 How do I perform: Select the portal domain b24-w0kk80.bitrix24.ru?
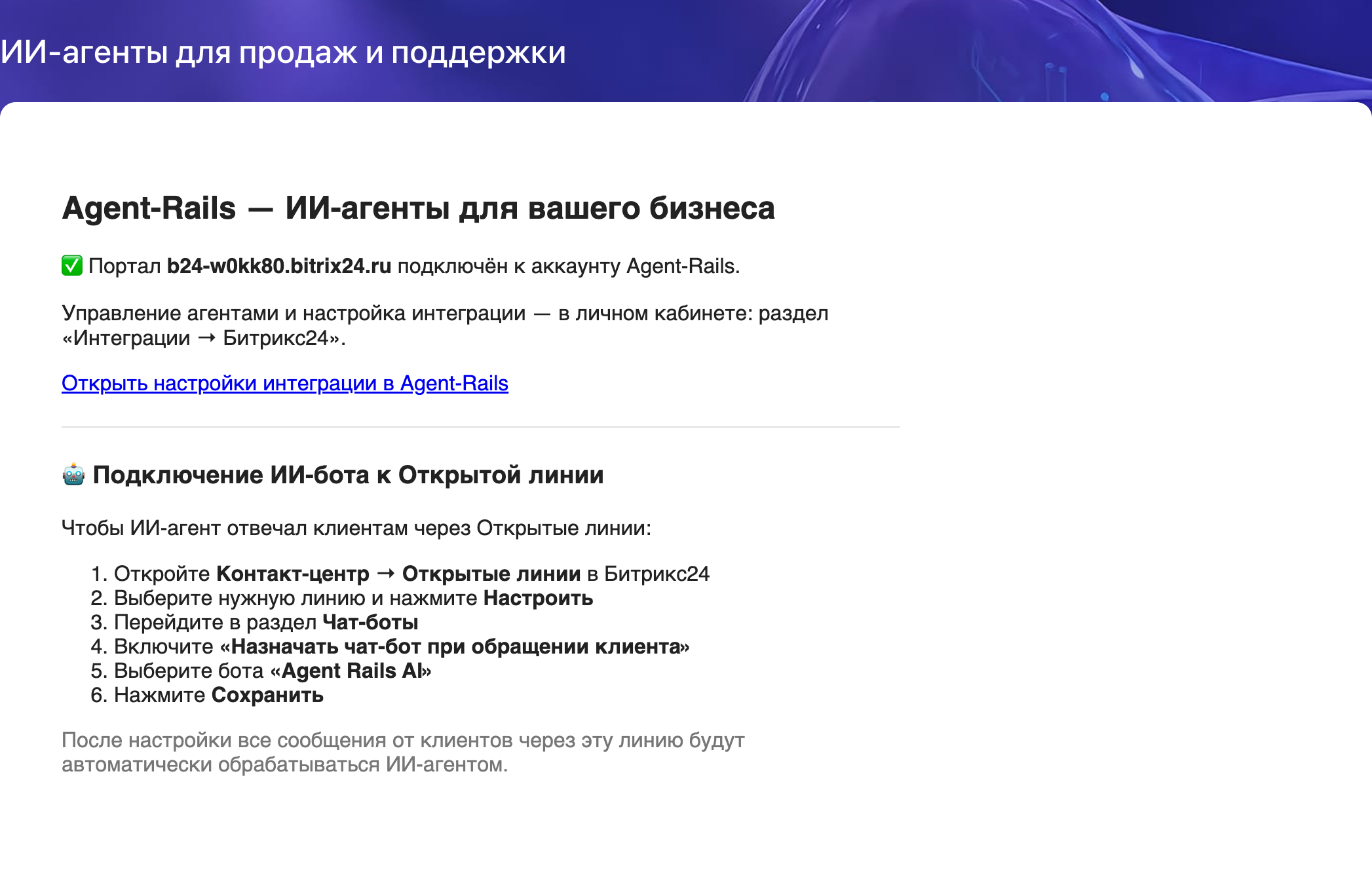[279, 266]
